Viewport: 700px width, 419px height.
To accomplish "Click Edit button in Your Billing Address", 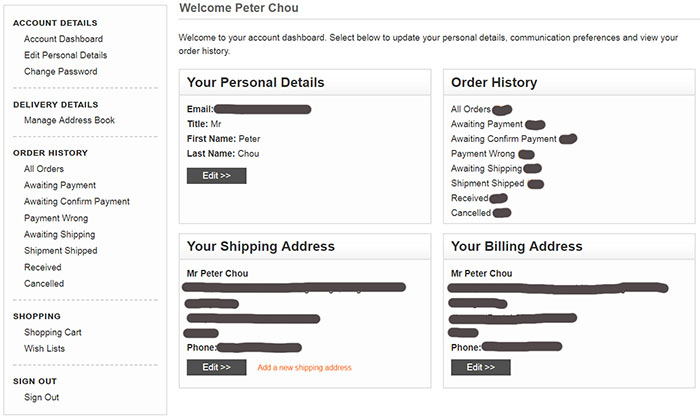I will click(x=480, y=367).
